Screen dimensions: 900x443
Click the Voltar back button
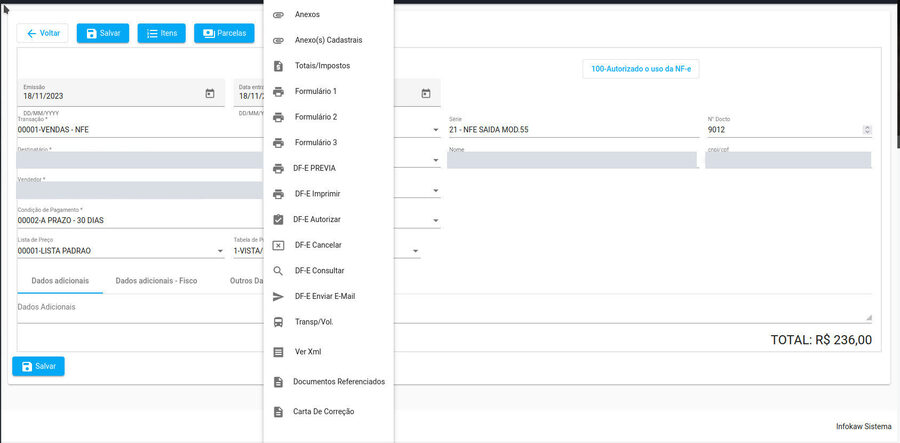pyautogui.click(x=42, y=33)
